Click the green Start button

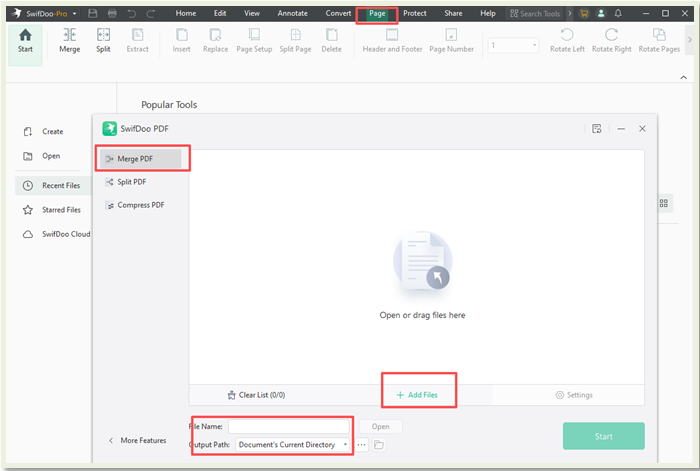(604, 436)
